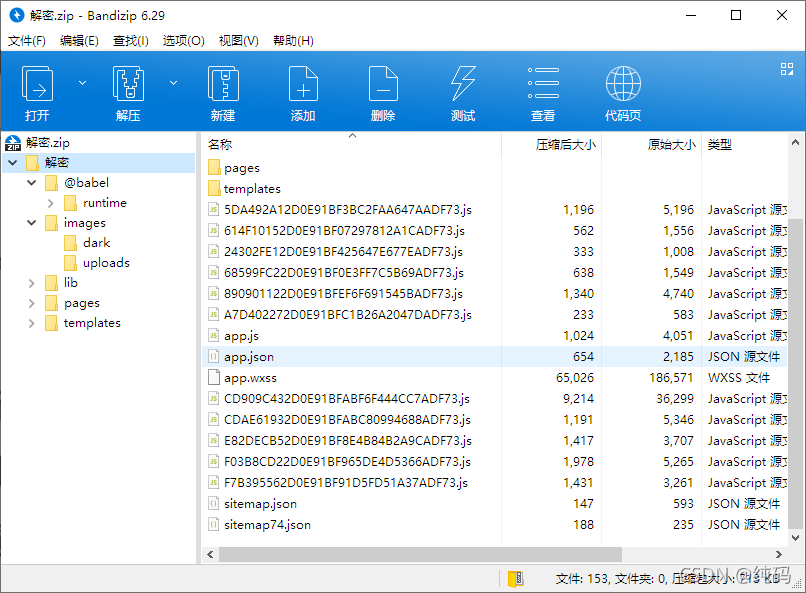
Task: Click the JSON file icon beside sitemap.json
Action: [x=213, y=504]
